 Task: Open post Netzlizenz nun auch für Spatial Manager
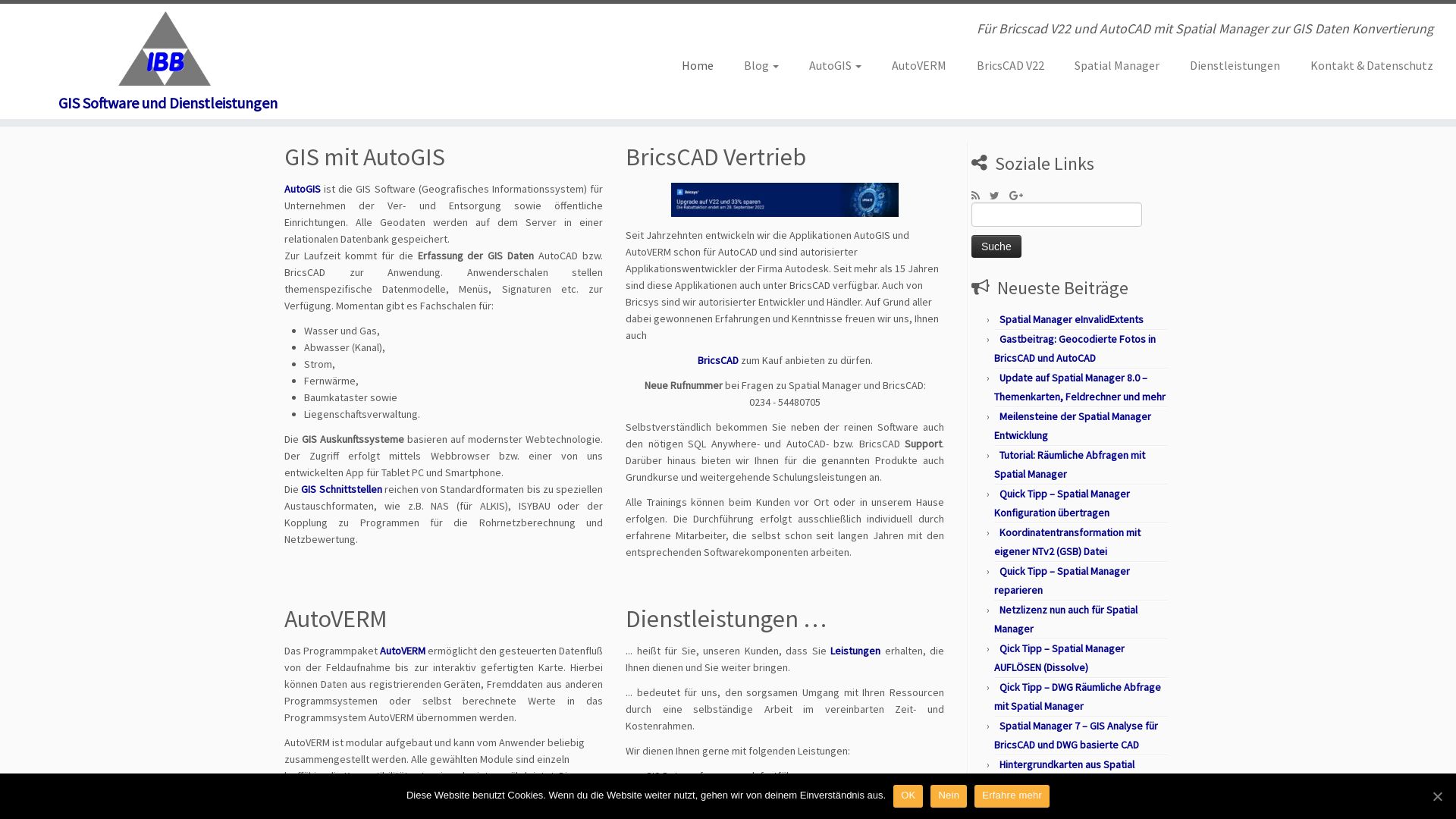1065,620
